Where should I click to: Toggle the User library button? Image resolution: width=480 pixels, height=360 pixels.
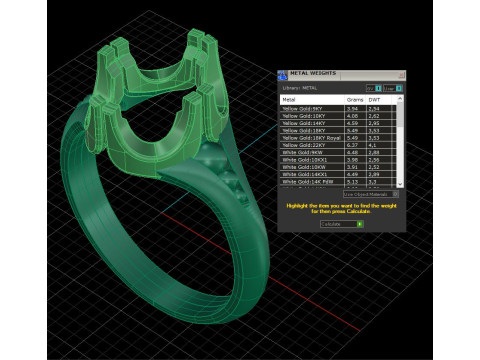point(393,88)
